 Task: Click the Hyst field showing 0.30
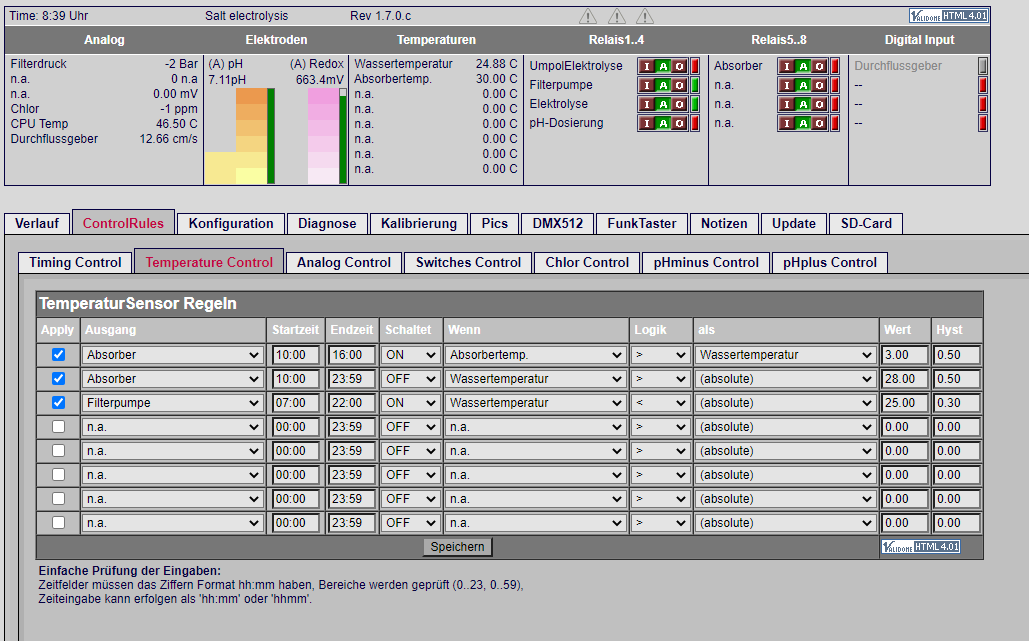957,403
